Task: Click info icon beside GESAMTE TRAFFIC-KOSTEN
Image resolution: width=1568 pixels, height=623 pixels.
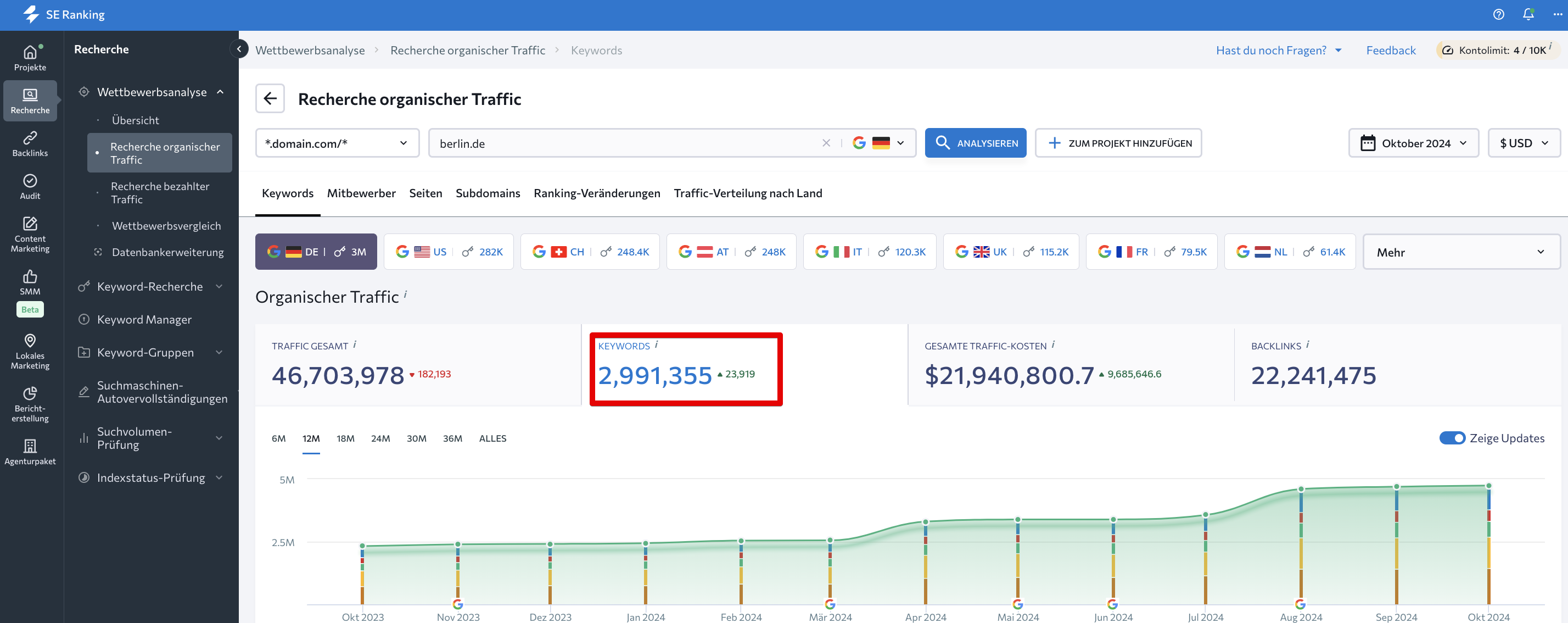Action: (x=1053, y=344)
